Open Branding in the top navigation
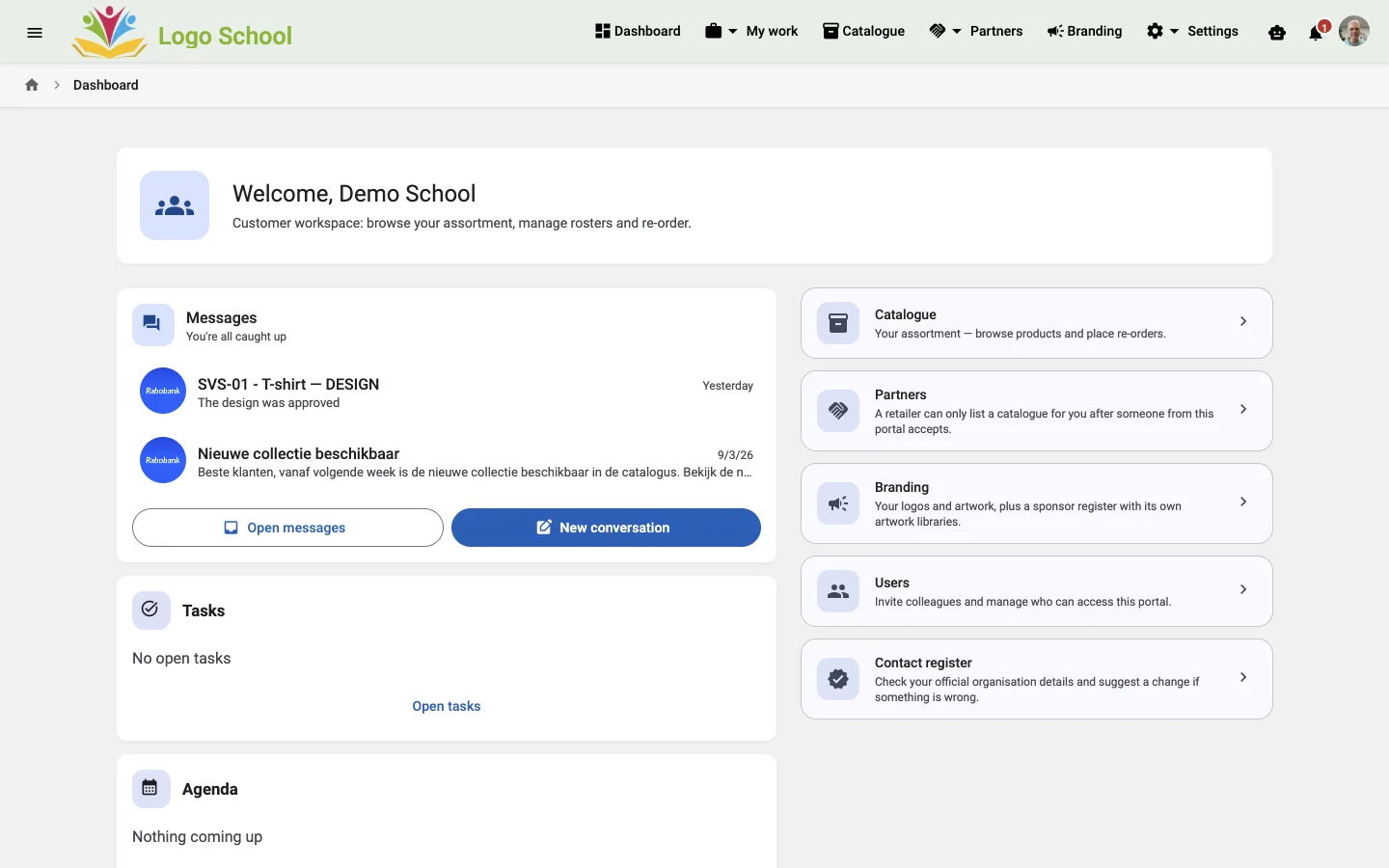Screen dimensions: 1389x868 click(x=1084, y=31)
